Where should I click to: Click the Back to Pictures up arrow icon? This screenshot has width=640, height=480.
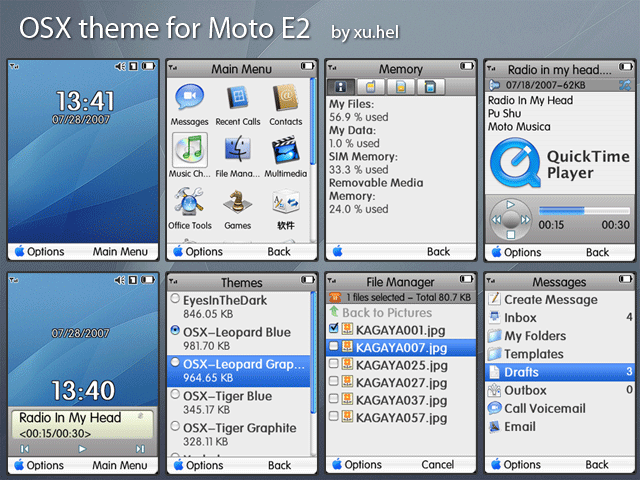point(334,311)
